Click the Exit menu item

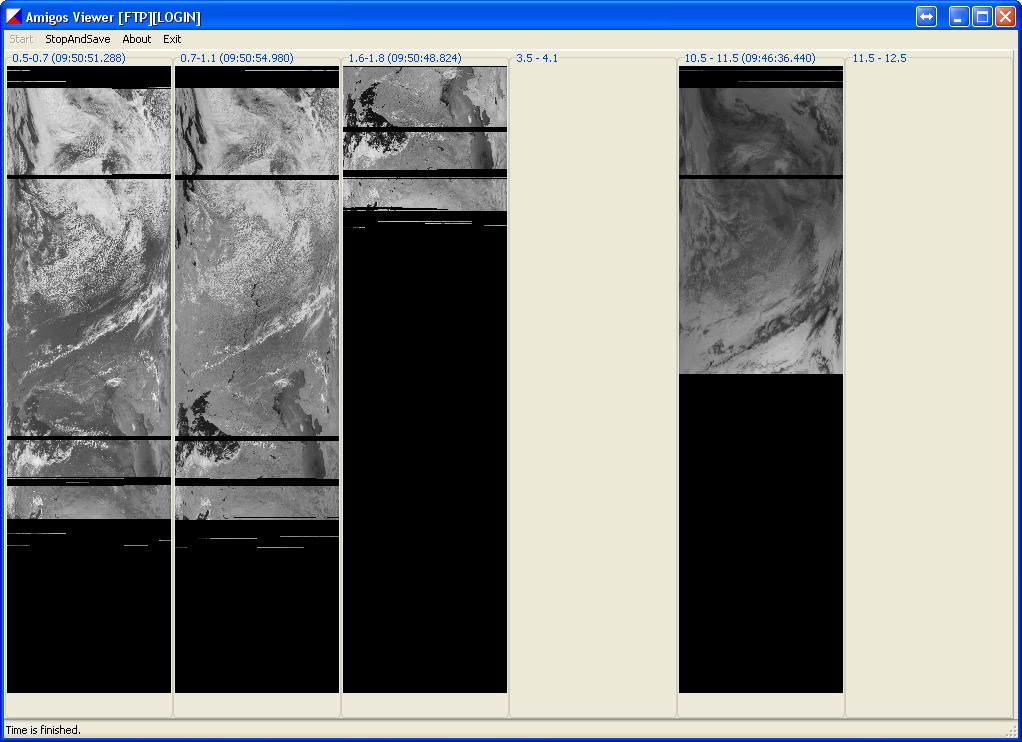[172, 39]
